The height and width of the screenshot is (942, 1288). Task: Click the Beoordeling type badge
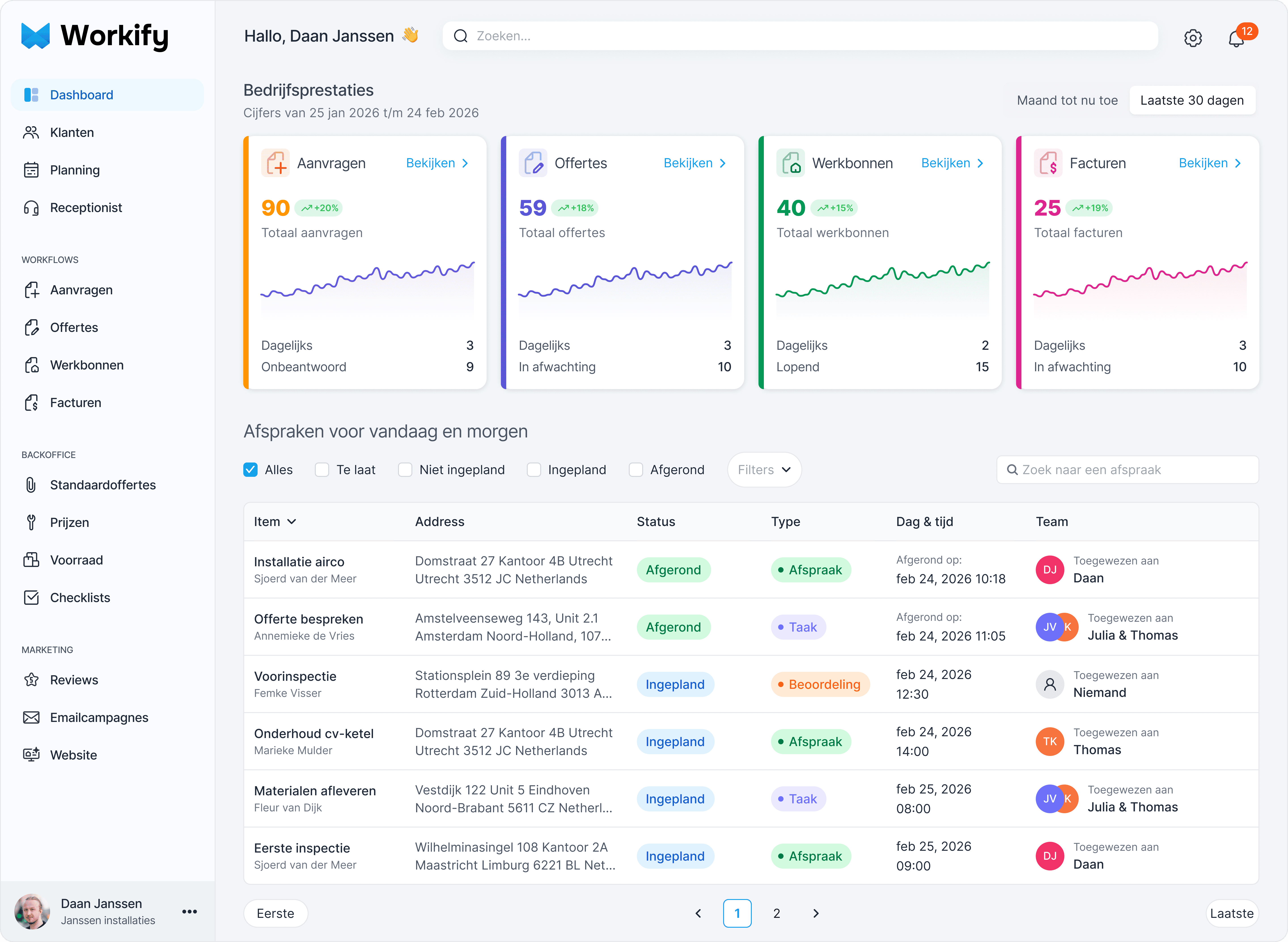[x=820, y=684]
